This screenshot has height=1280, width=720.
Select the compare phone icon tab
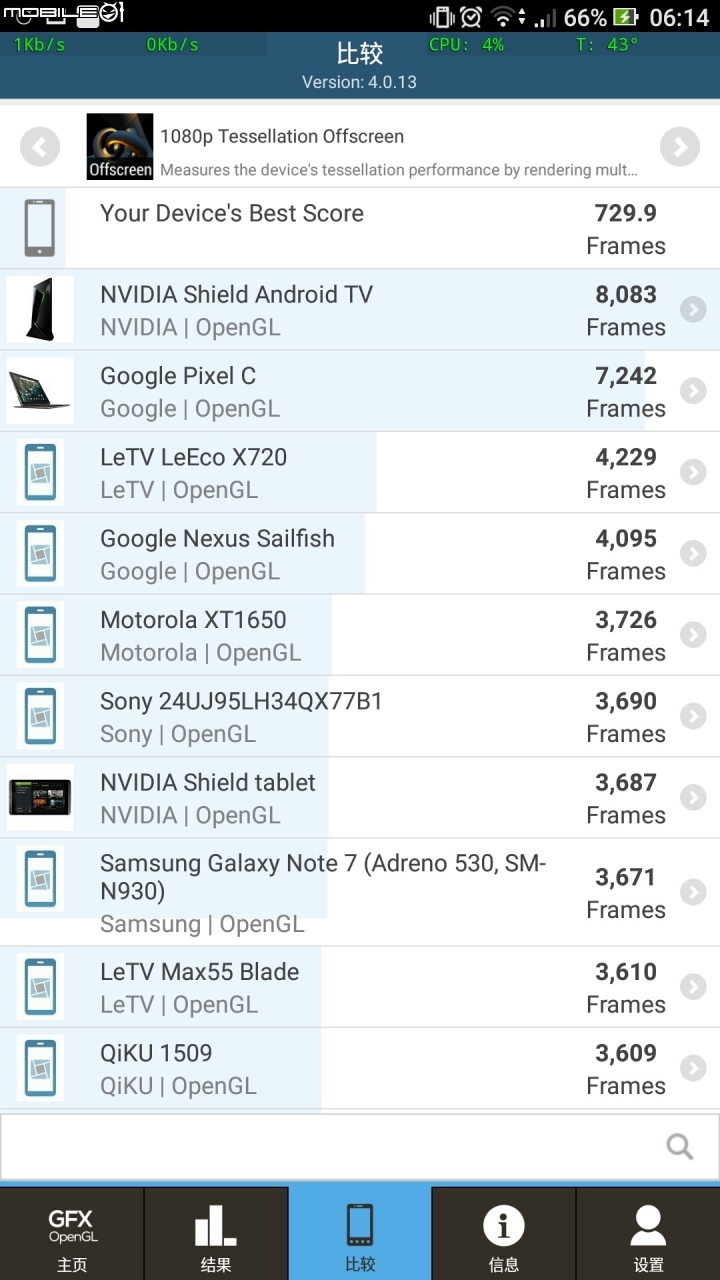click(360, 1233)
